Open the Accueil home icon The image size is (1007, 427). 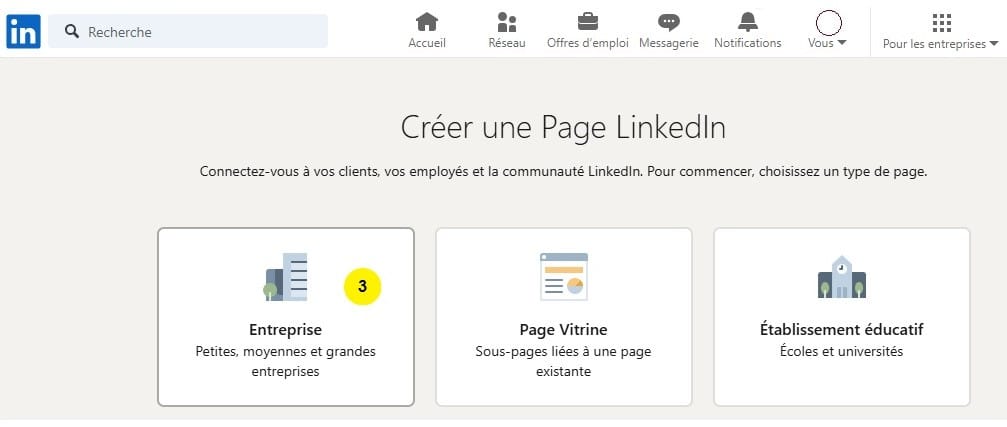(427, 22)
